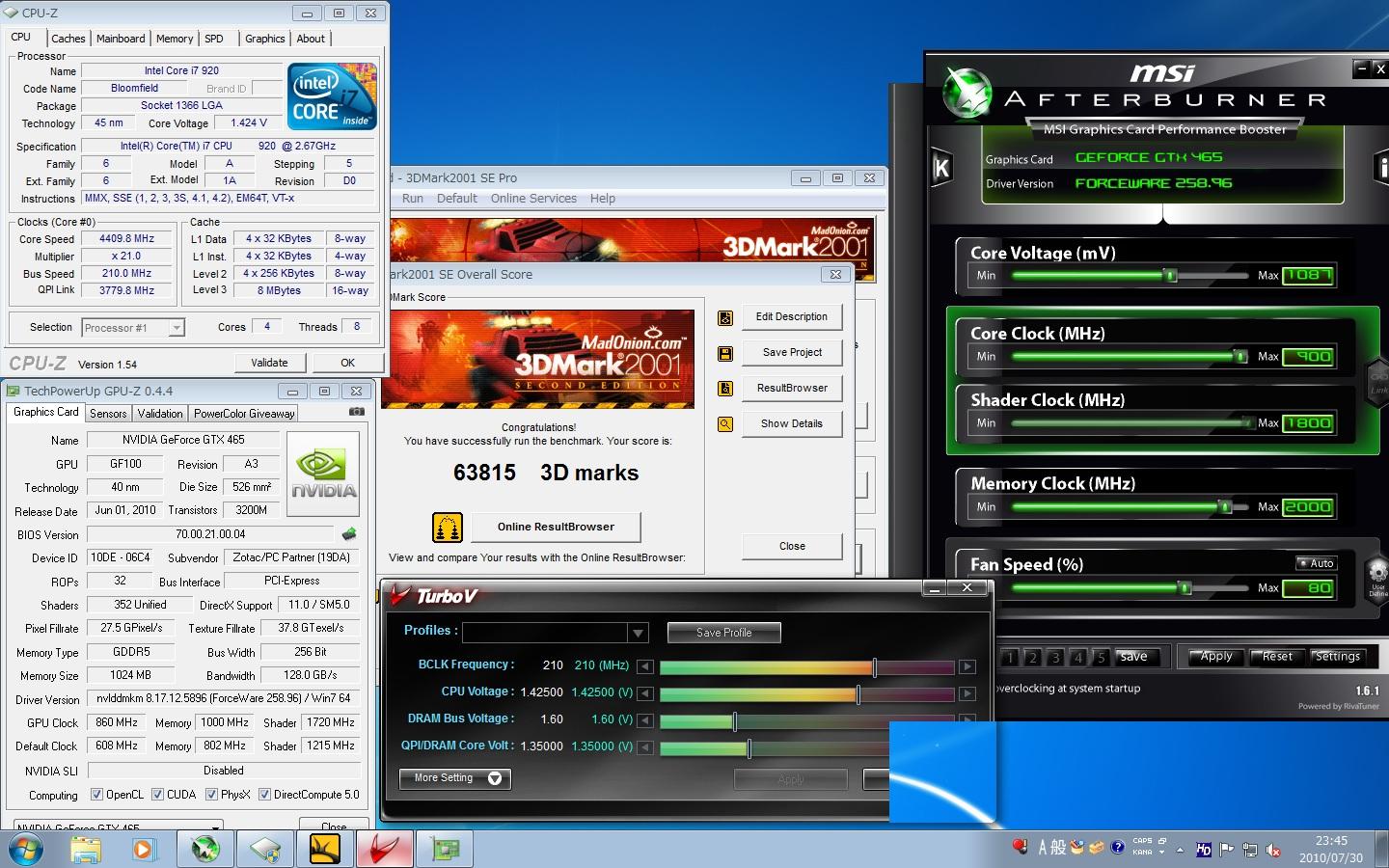Toggle Auto fan speed in Afterburner
The height and width of the screenshot is (868, 1389).
[1317, 563]
